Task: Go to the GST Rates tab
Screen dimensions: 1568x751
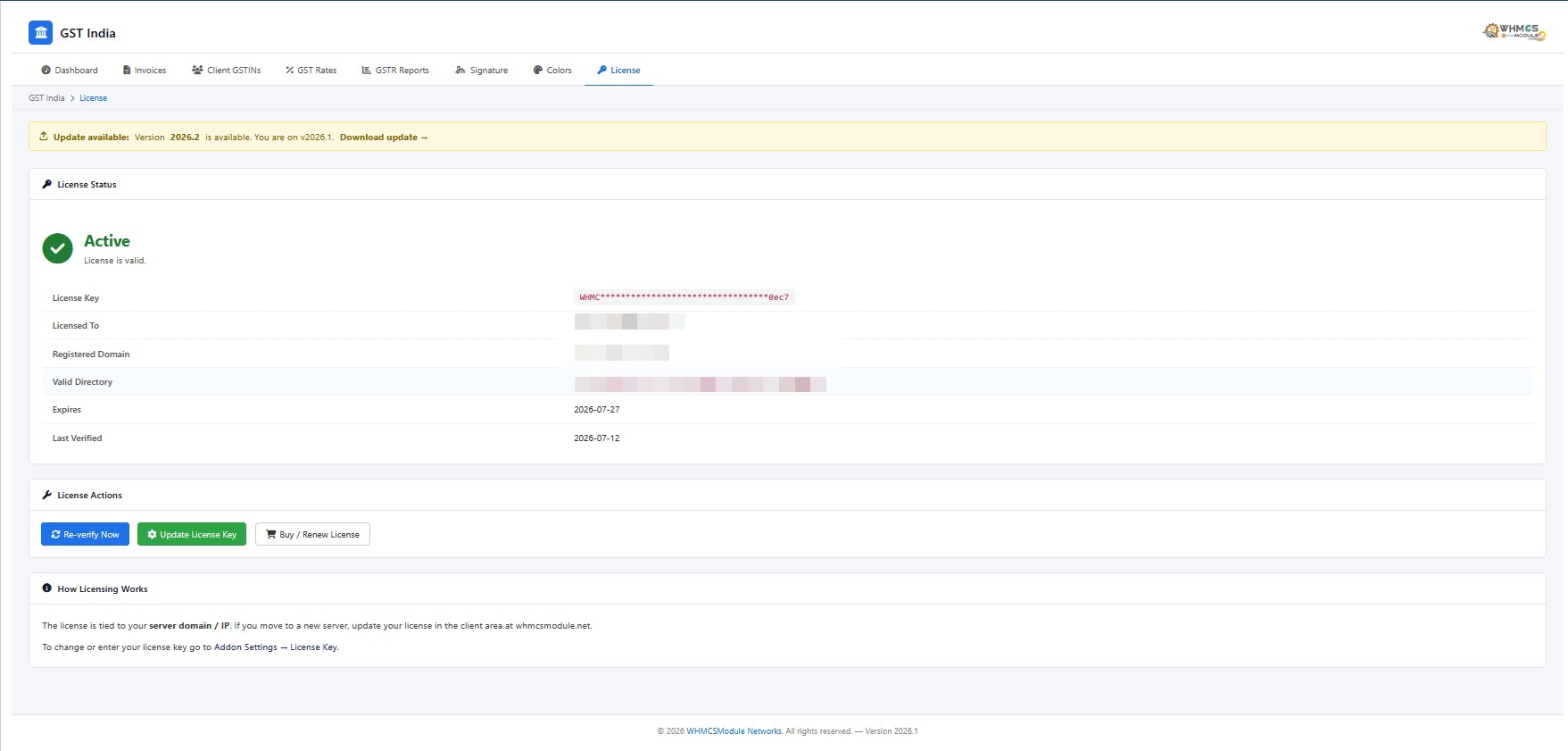Action: [311, 70]
